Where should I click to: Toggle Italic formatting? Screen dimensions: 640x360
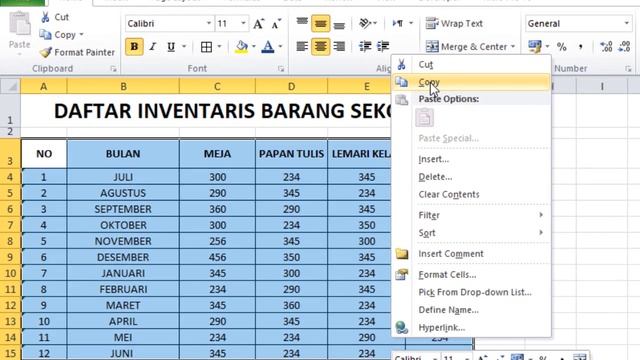point(153,47)
